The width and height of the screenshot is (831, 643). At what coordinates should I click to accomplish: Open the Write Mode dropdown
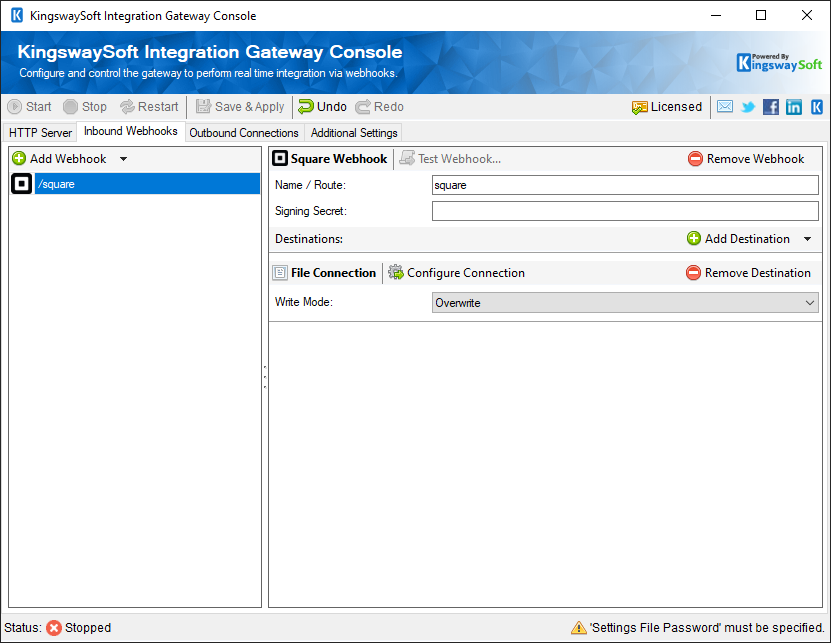click(x=625, y=303)
